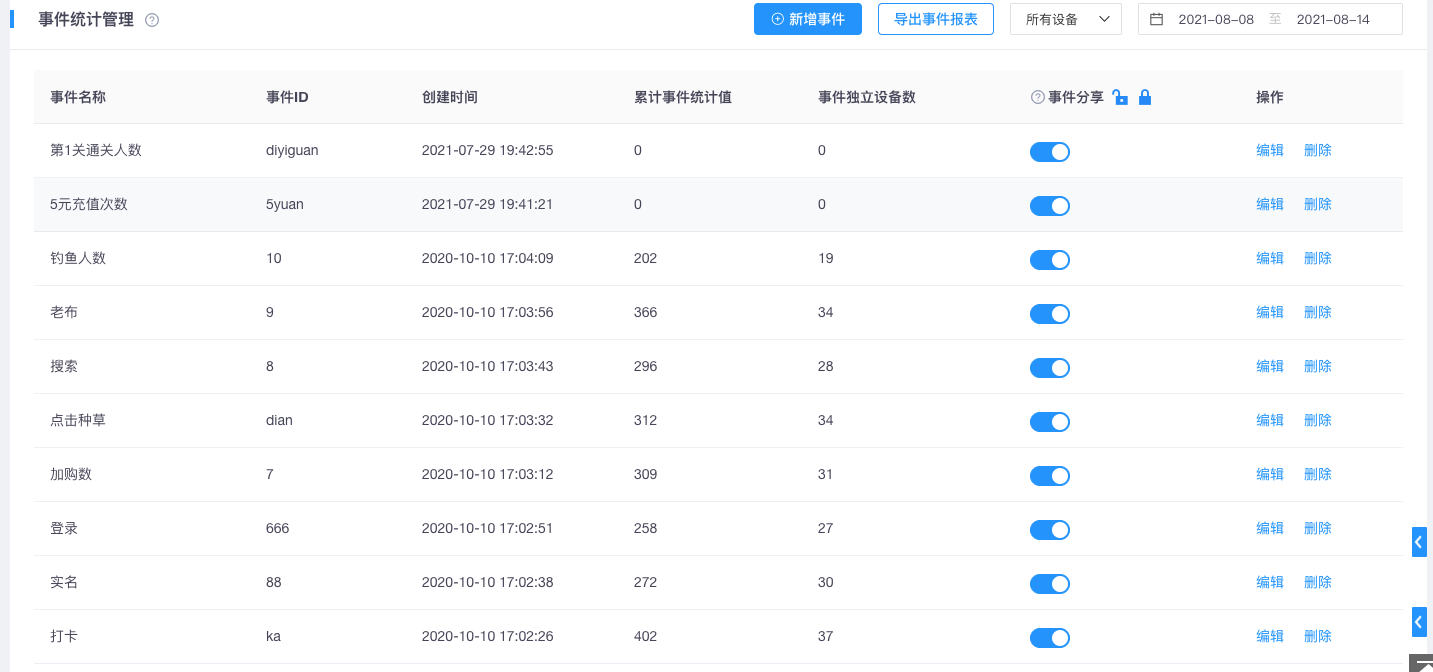Delete the 老布 event
The image size is (1433, 672).
pyautogui.click(x=1318, y=312)
